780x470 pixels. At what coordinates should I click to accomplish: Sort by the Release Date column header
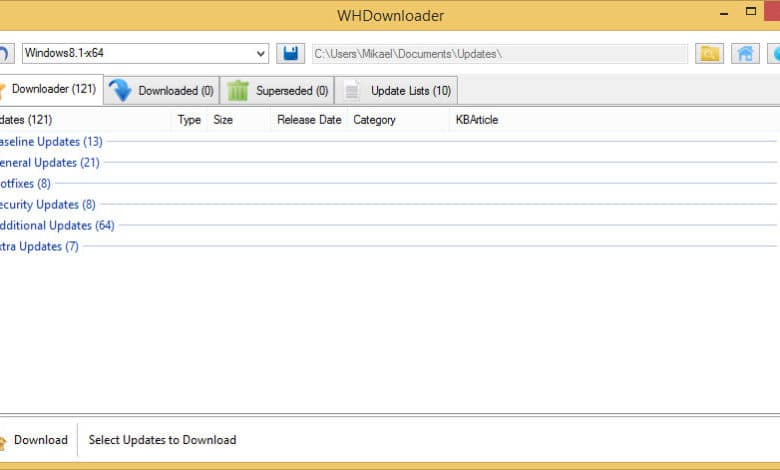click(x=309, y=120)
